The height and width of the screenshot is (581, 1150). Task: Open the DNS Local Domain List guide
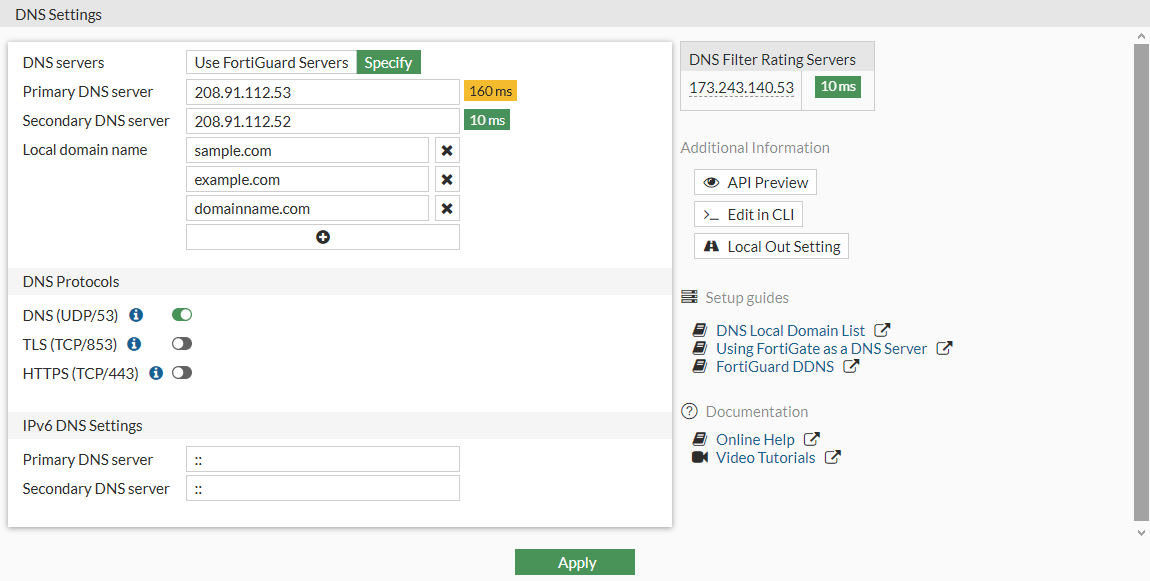click(x=790, y=330)
